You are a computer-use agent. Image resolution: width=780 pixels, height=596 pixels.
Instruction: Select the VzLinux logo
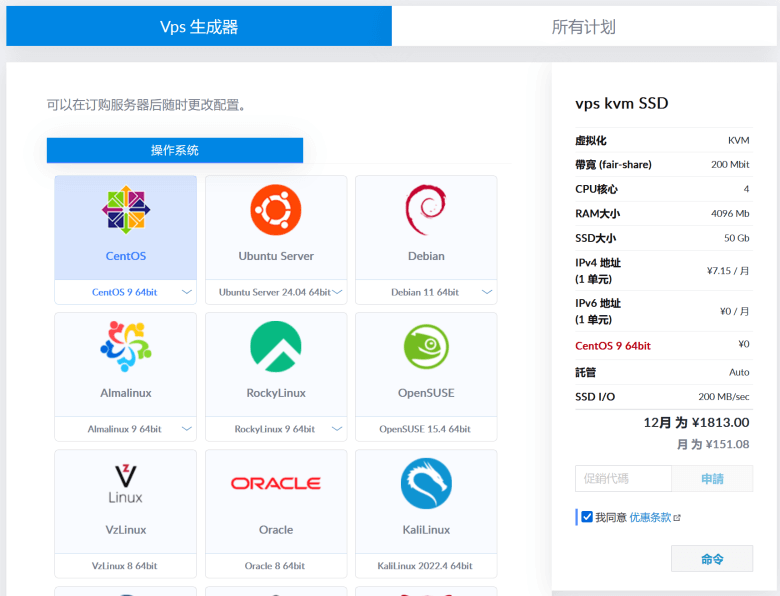tap(125, 483)
